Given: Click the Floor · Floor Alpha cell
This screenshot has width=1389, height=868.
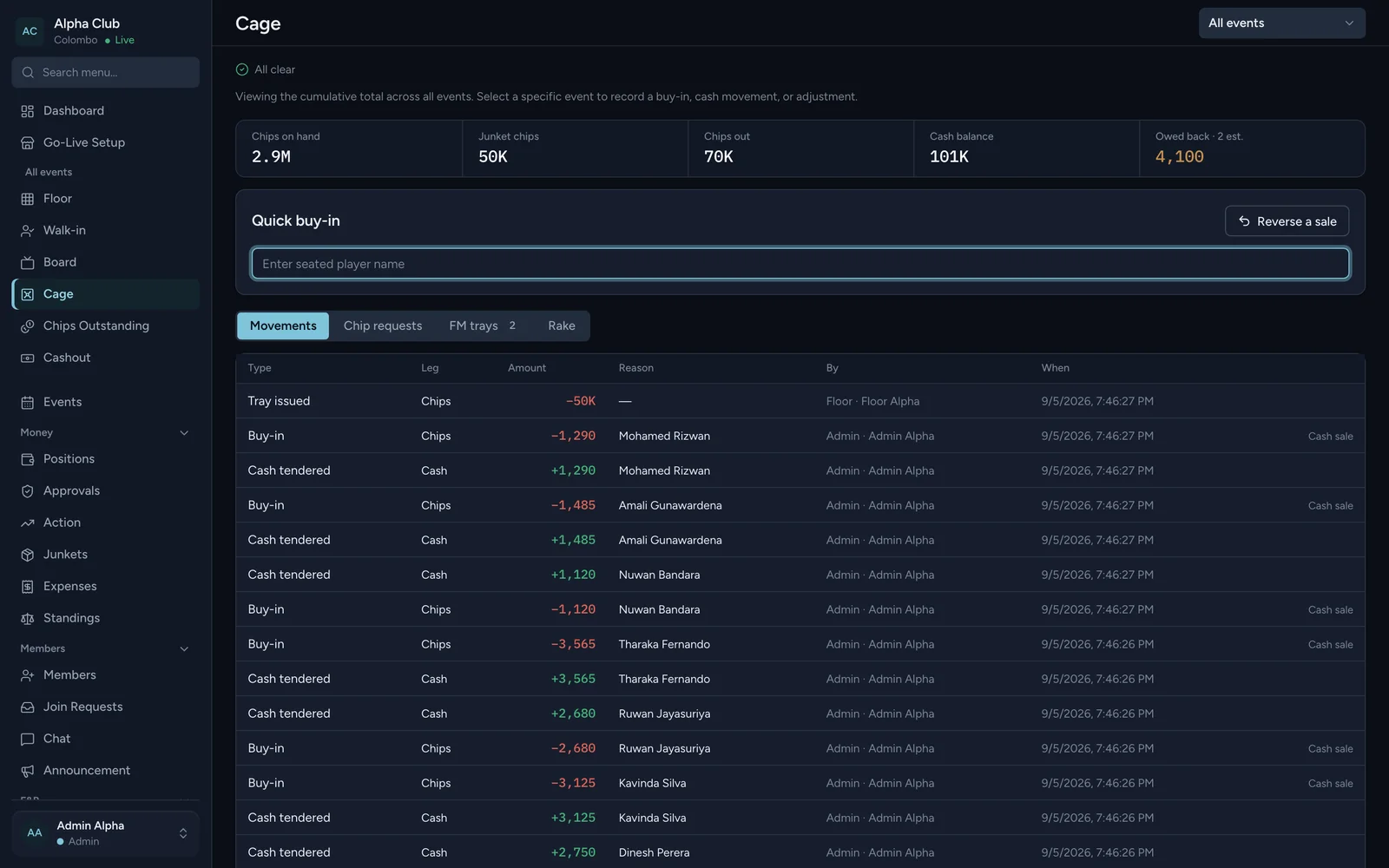Looking at the screenshot, I should click(x=872, y=401).
